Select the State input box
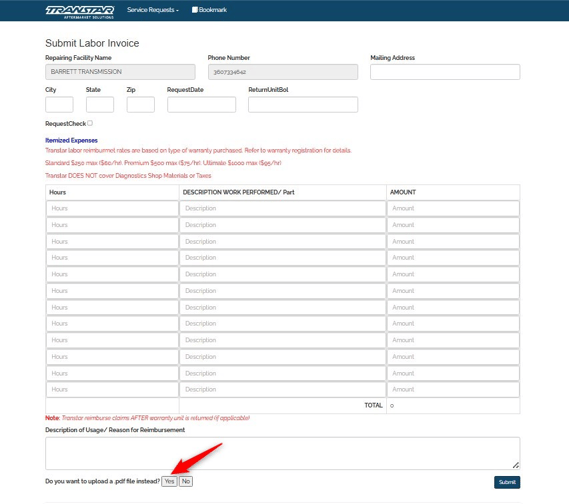Screen dimensions: 569x504 point(100,105)
